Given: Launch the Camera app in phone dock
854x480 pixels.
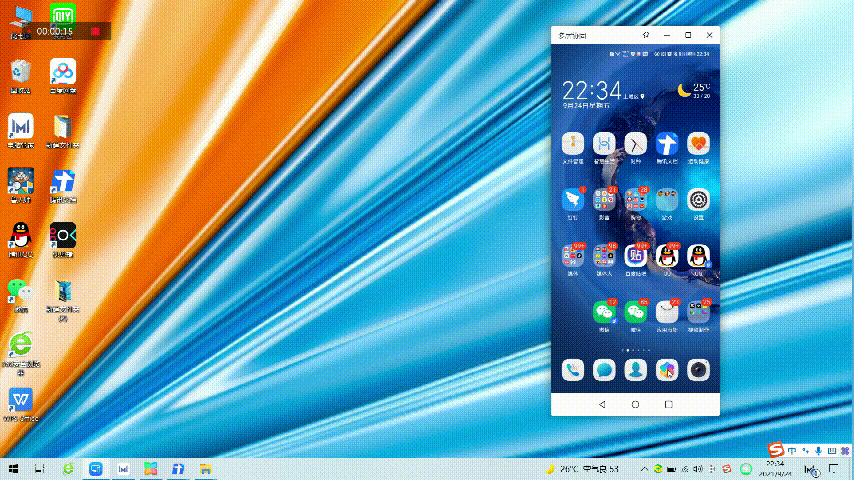Looking at the screenshot, I should [x=697, y=370].
